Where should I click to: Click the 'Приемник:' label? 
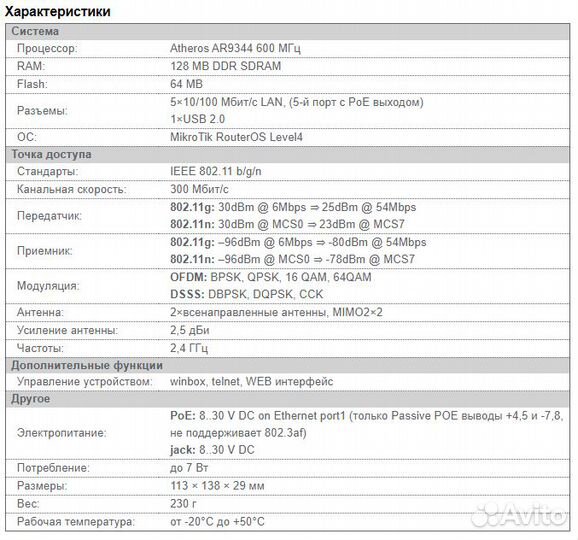click(x=45, y=251)
